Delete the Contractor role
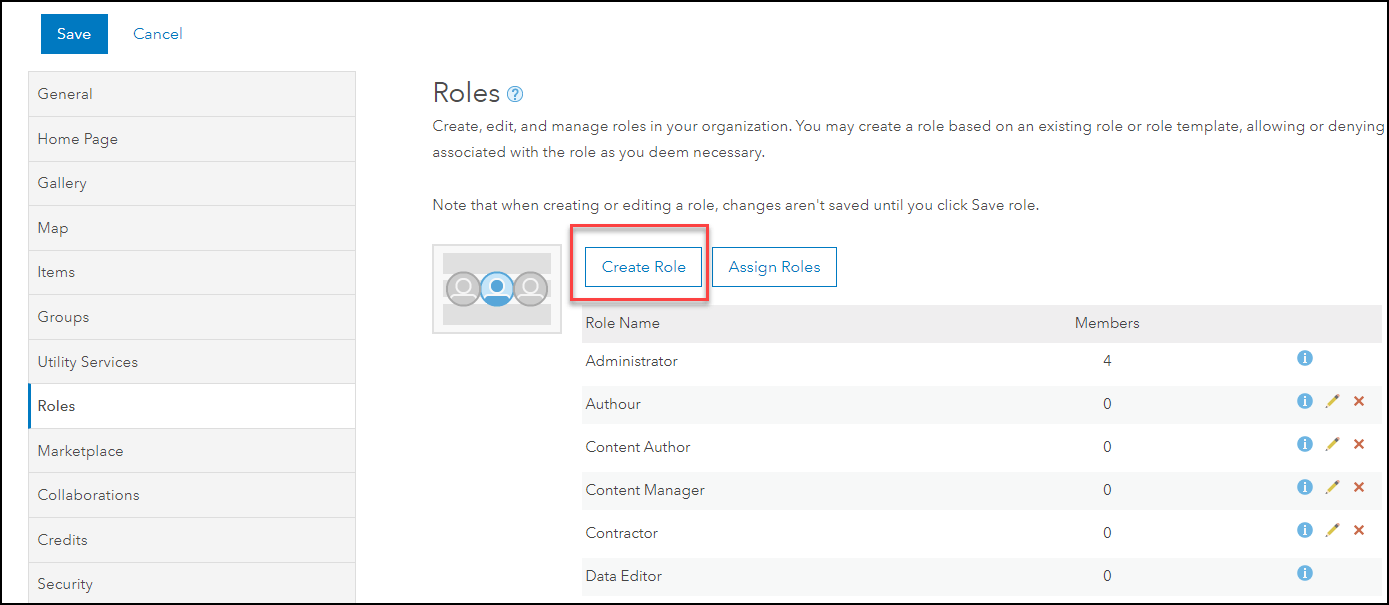The image size is (1389, 605). 1359,530
